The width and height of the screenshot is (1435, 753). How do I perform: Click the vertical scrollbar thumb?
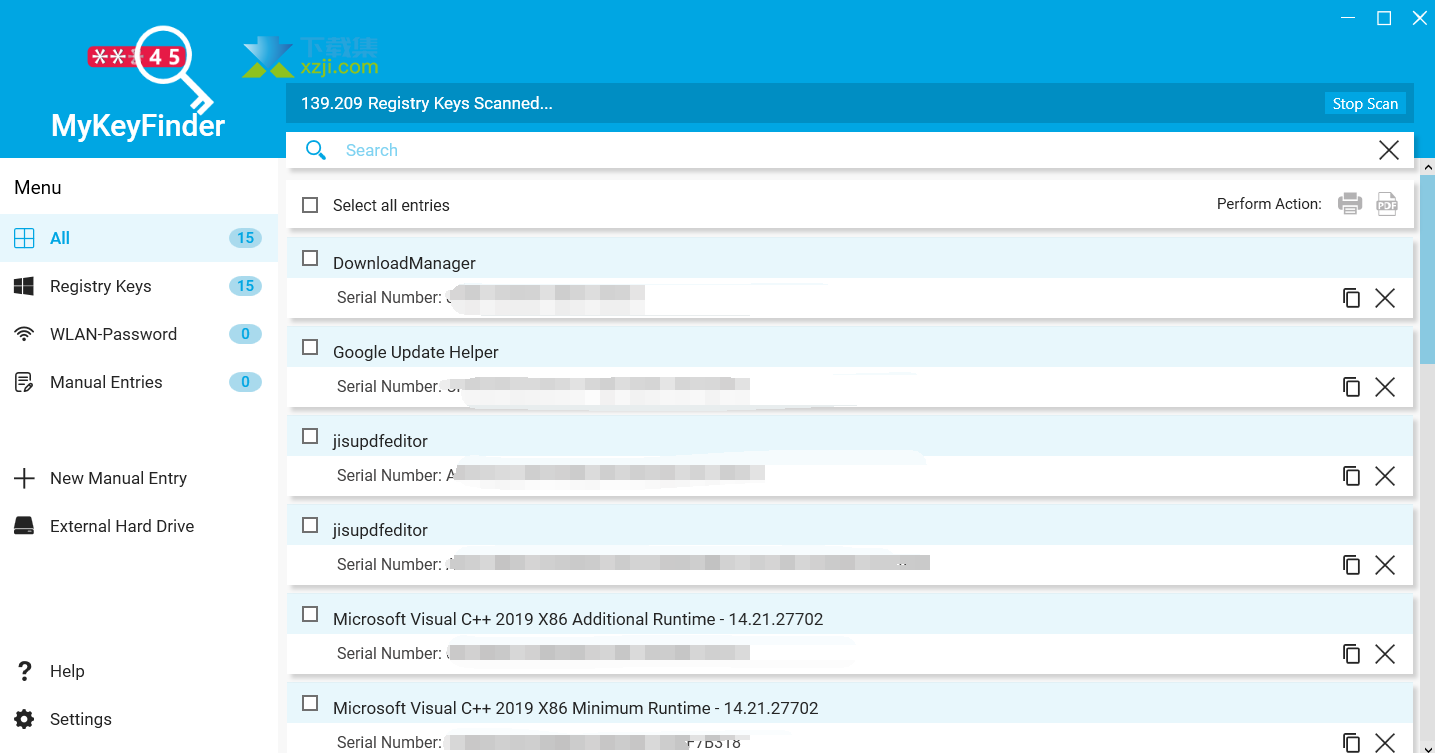point(1427,270)
